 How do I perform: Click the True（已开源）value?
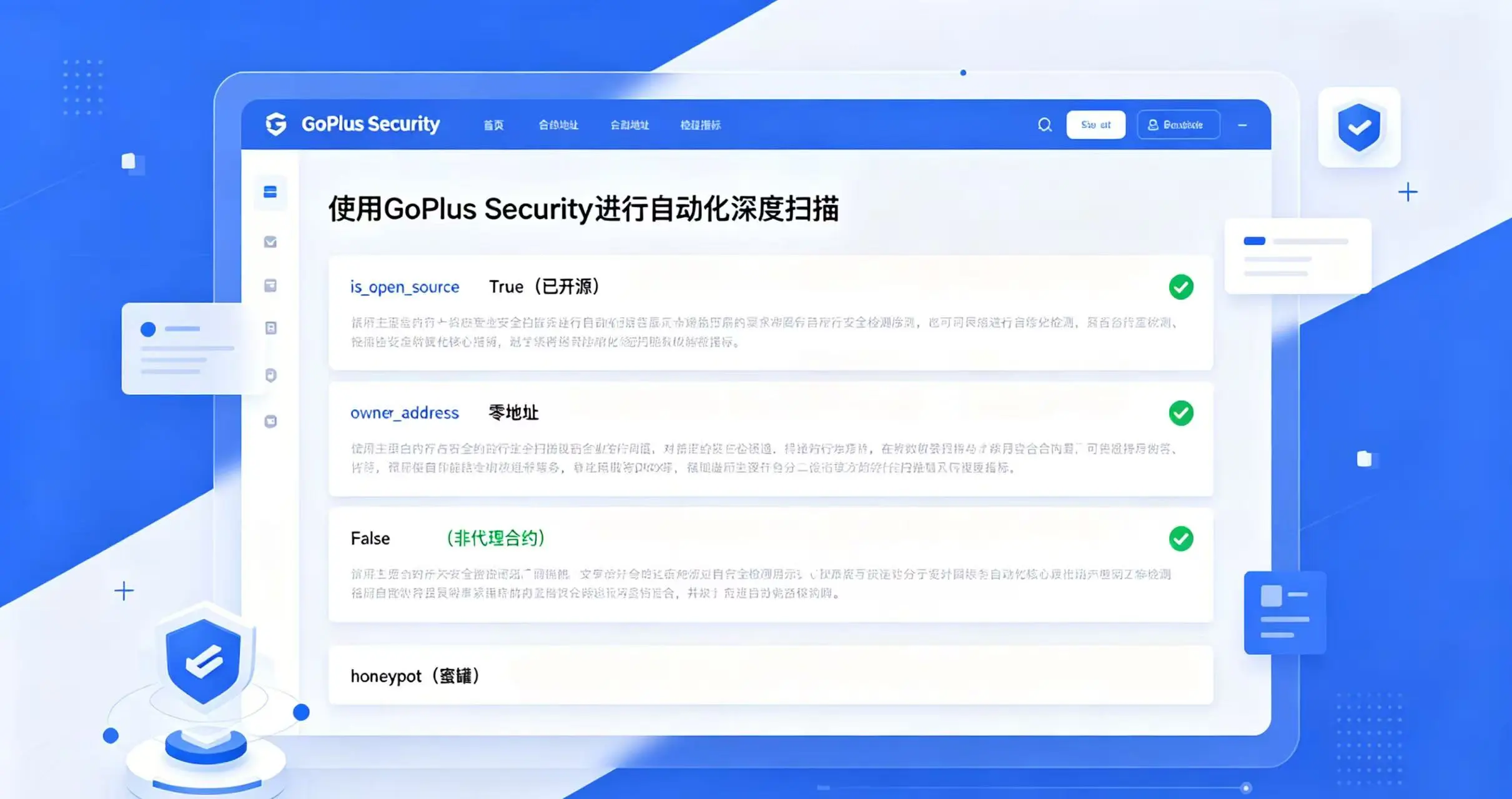545,287
